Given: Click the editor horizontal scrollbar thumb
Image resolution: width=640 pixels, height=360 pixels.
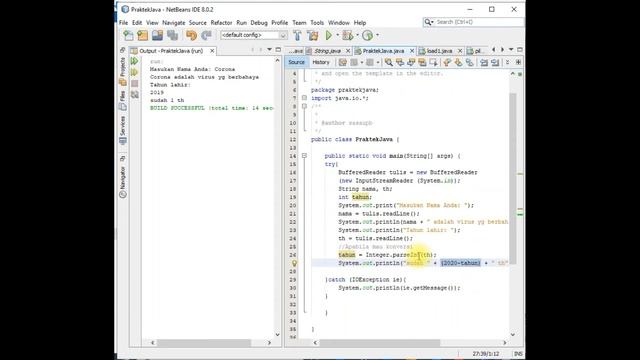Looking at the screenshot, I should click(x=380, y=343).
